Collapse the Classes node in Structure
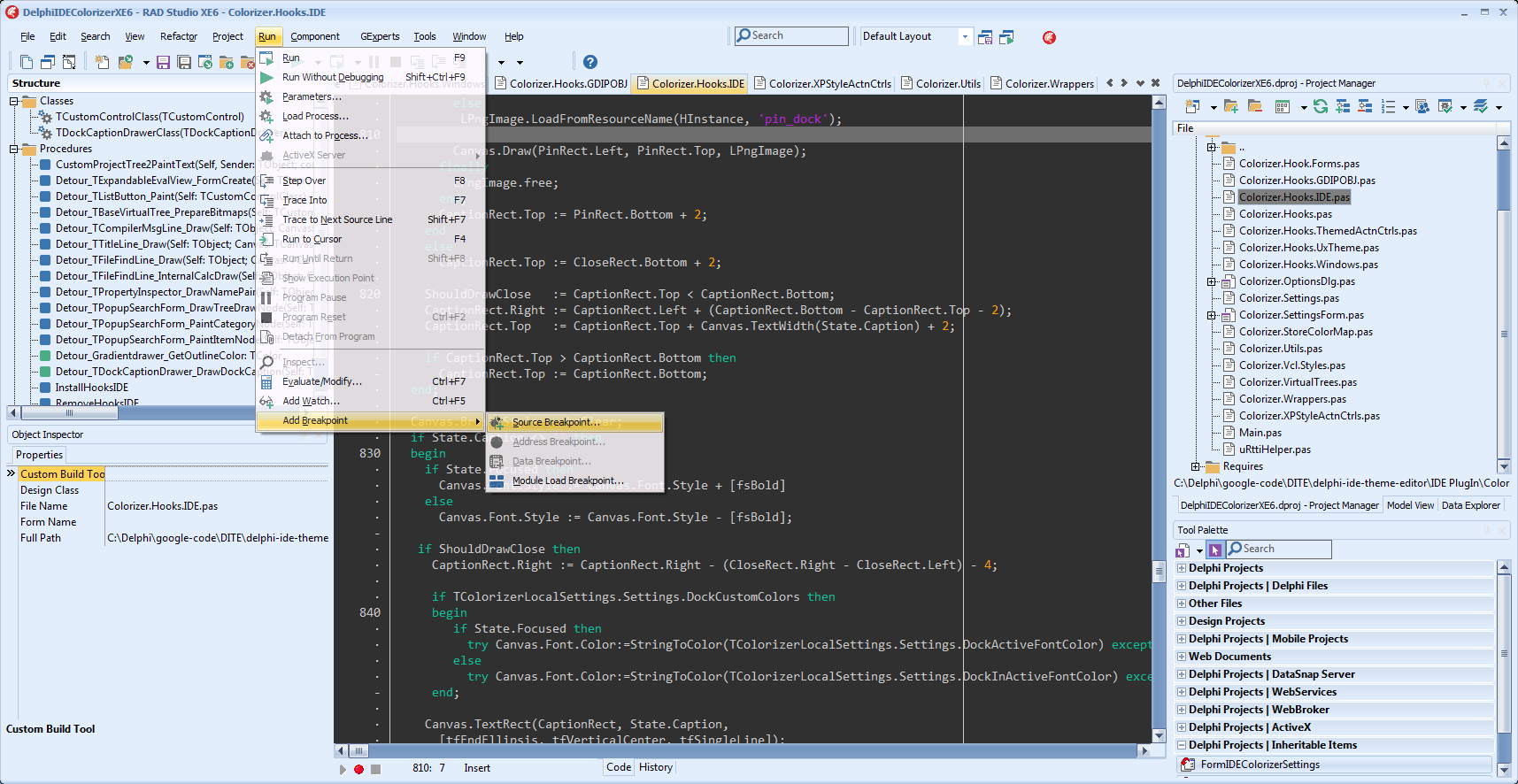This screenshot has width=1518, height=784. [x=14, y=101]
